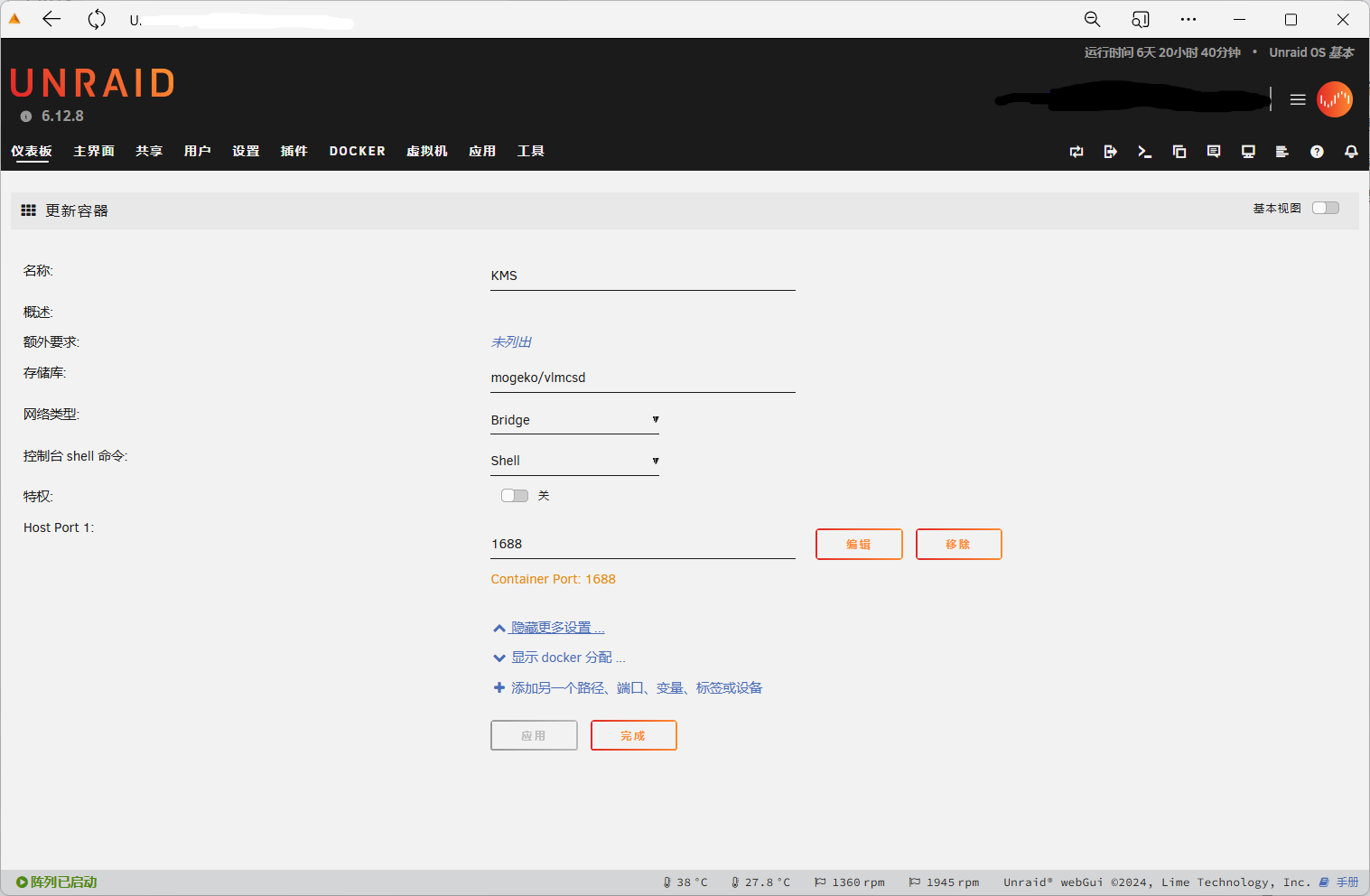1370x896 pixels.
Task: Click the 未列出 extra requirements link
Action: (511, 342)
